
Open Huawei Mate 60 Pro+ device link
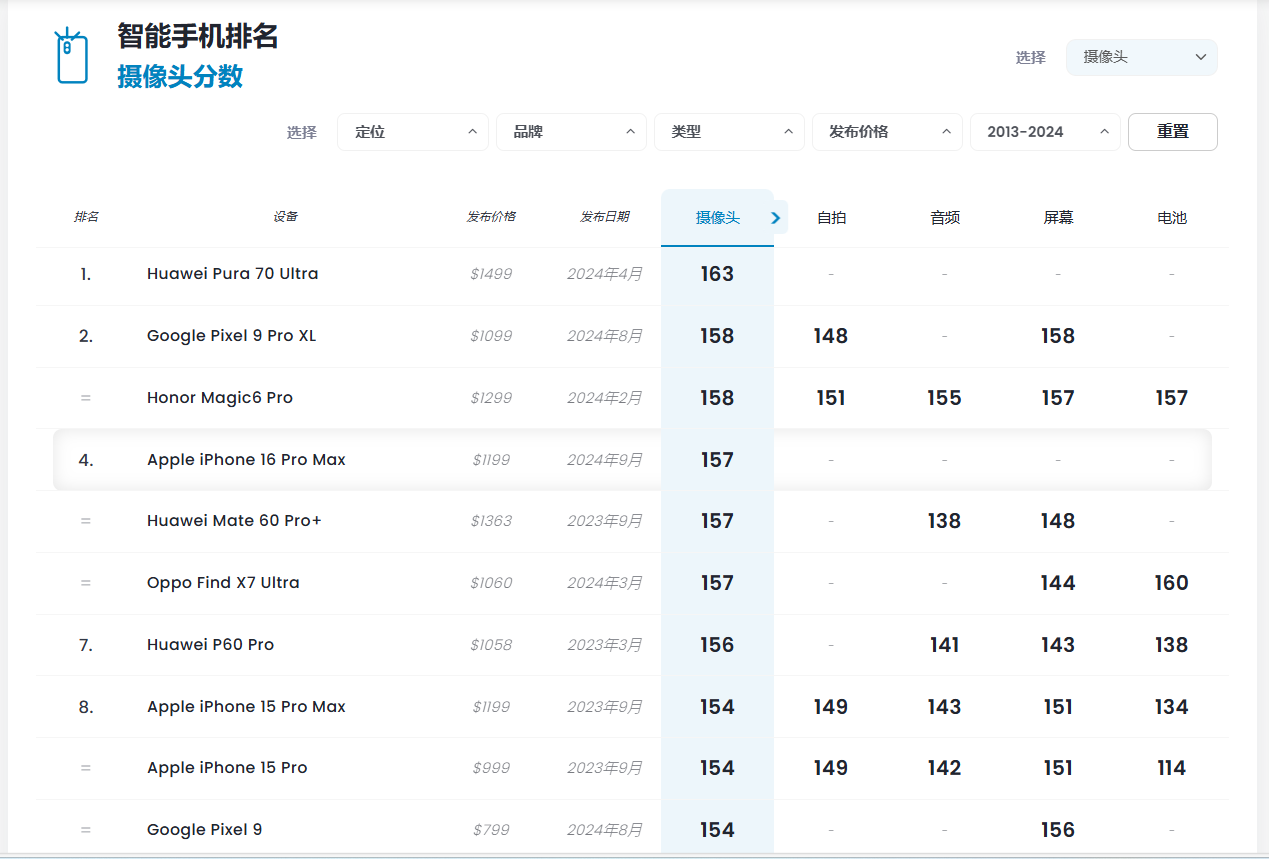point(234,521)
